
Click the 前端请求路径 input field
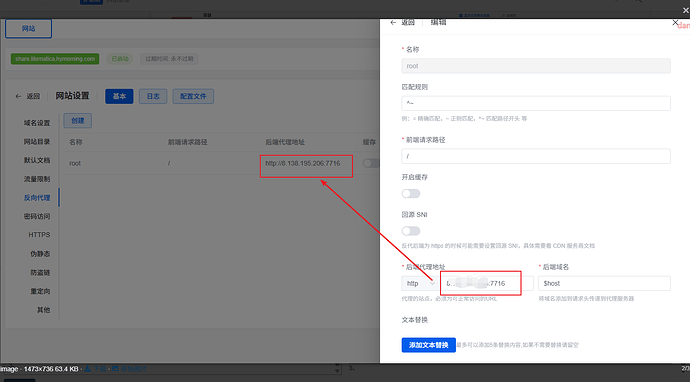[536, 156]
